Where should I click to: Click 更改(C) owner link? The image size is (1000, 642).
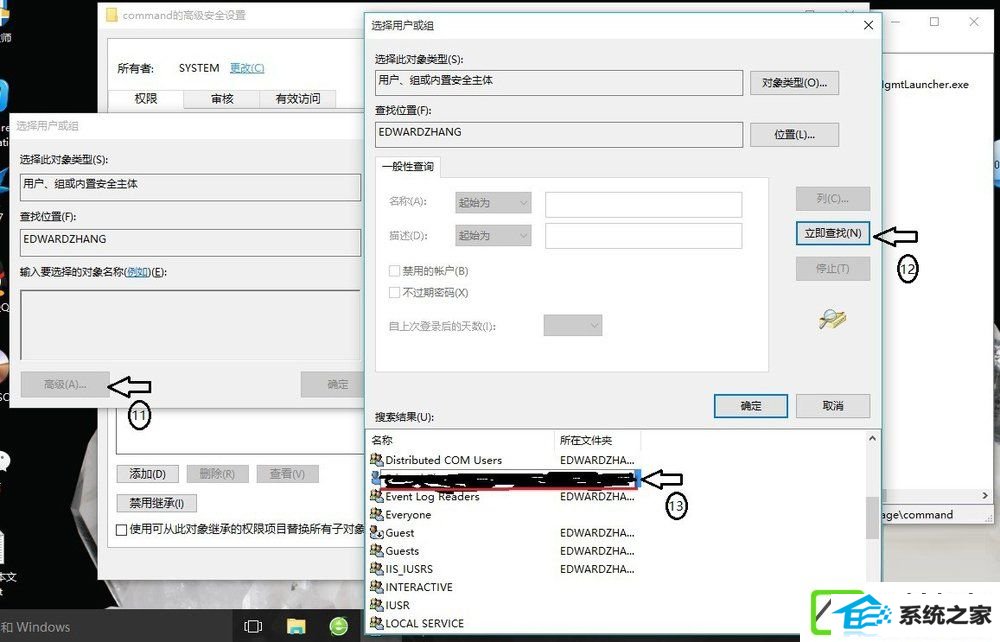[247, 68]
